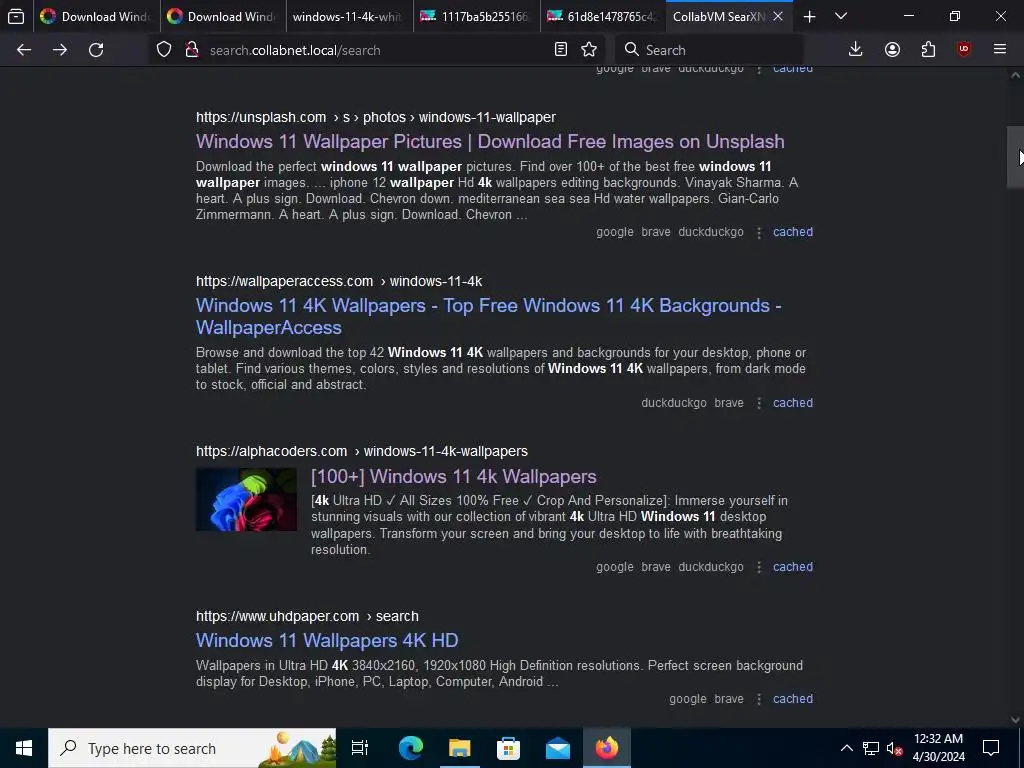The image size is (1024, 768).
Task: Open the uBlock Origin extension
Action: coord(964,50)
